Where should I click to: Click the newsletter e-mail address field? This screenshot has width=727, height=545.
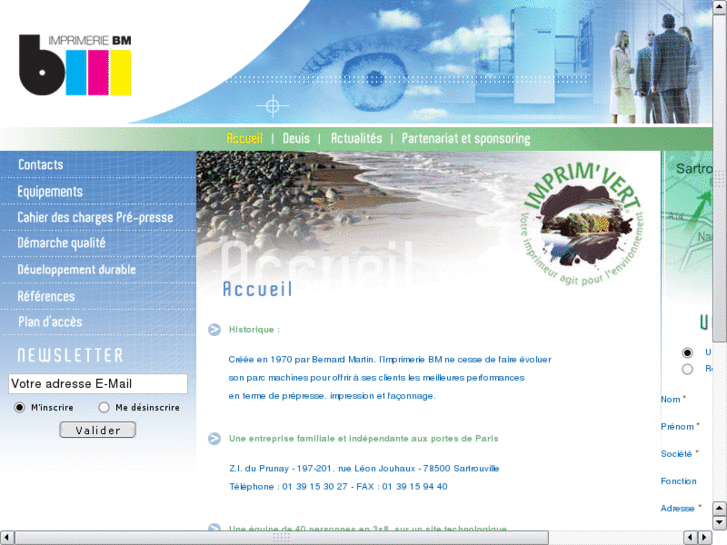click(x=98, y=384)
